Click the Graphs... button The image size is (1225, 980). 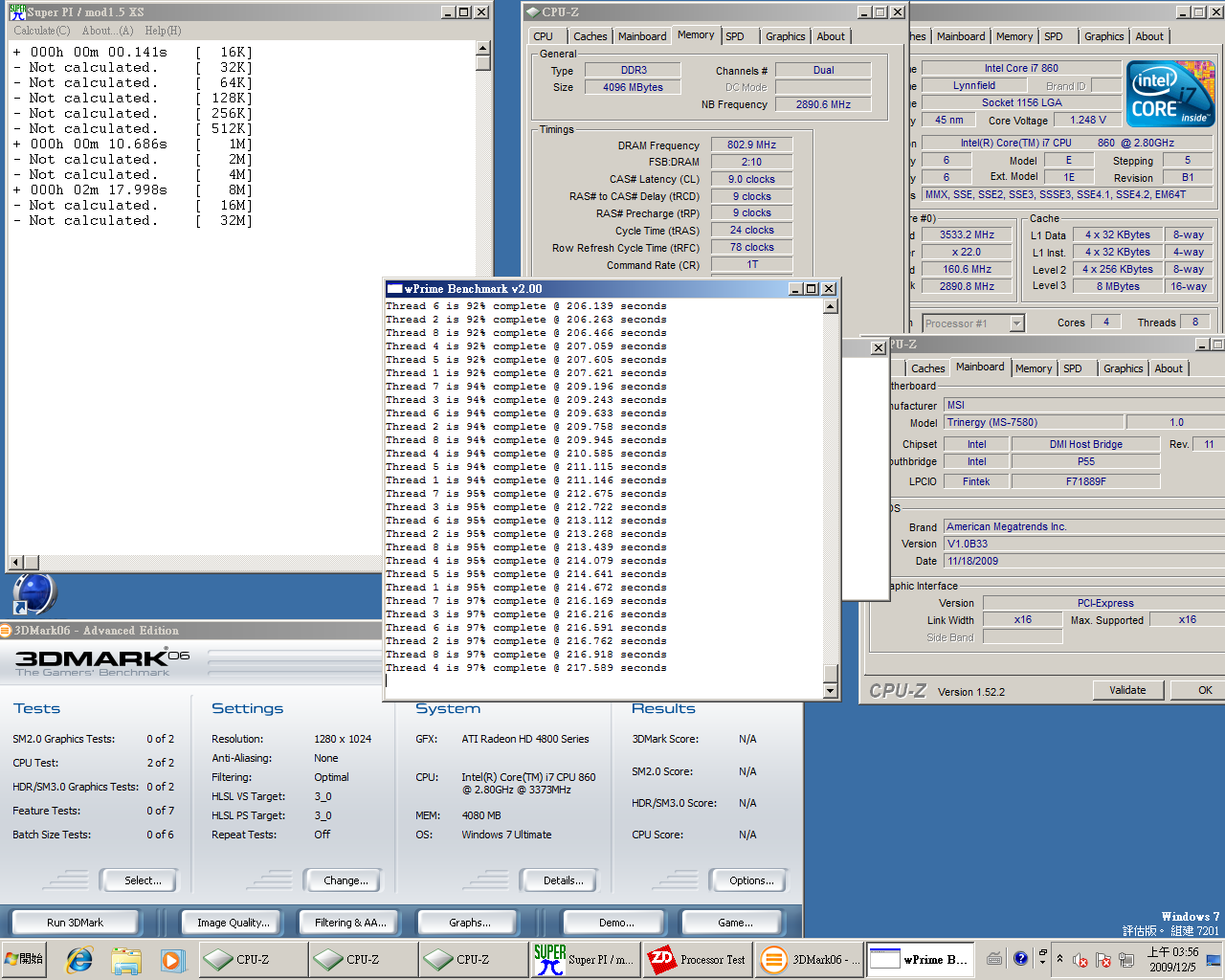469,923
